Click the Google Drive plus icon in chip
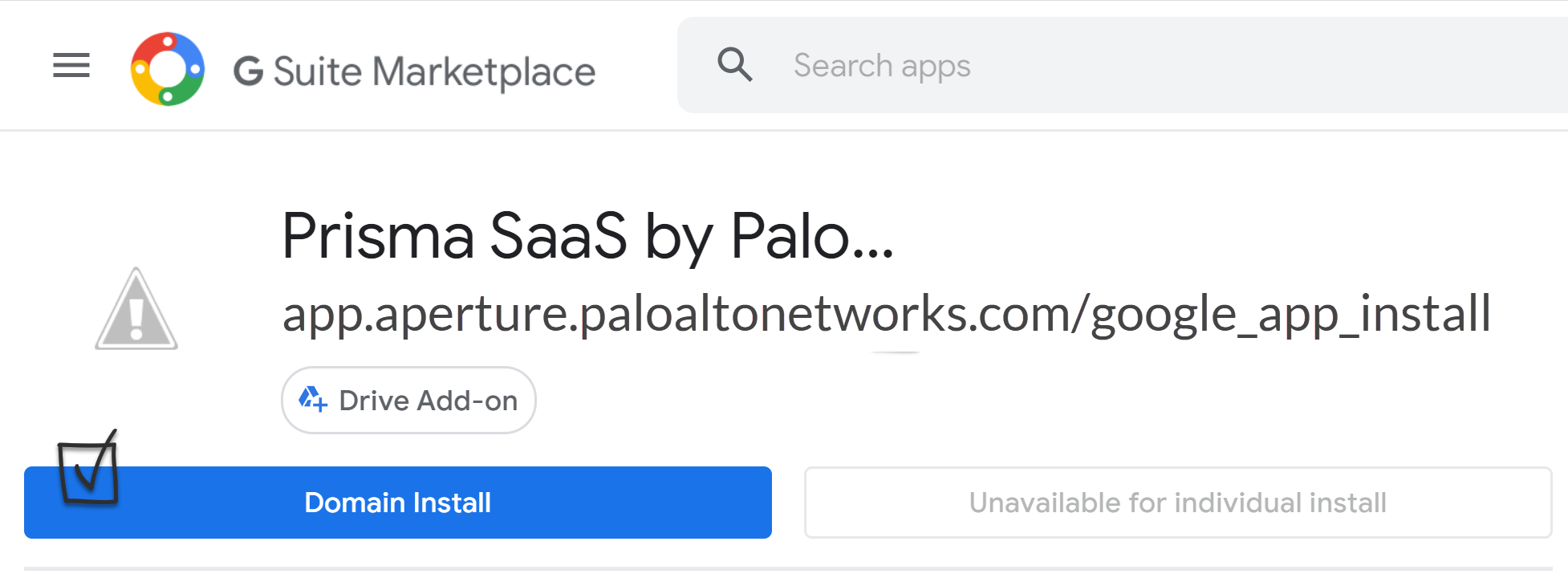 click(x=313, y=399)
